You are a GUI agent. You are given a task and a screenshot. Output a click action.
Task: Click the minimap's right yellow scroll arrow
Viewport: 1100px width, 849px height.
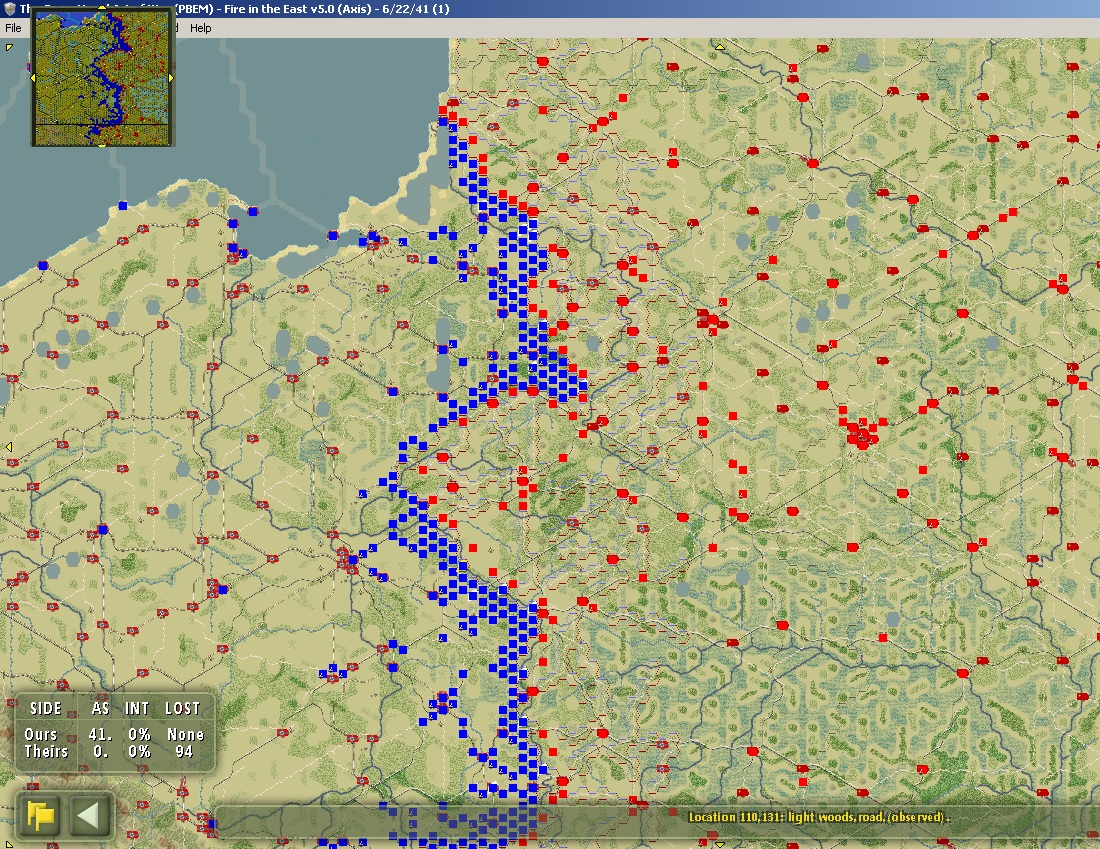(171, 78)
